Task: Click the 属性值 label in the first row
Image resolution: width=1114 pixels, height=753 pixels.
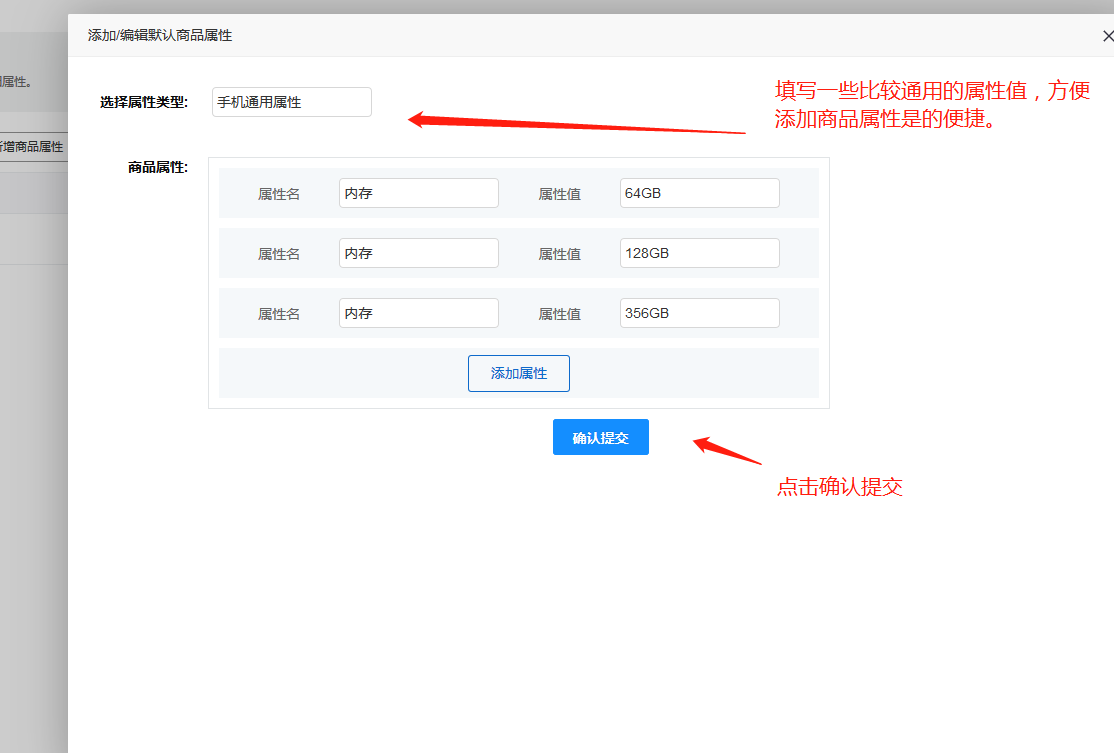Action: (560, 192)
